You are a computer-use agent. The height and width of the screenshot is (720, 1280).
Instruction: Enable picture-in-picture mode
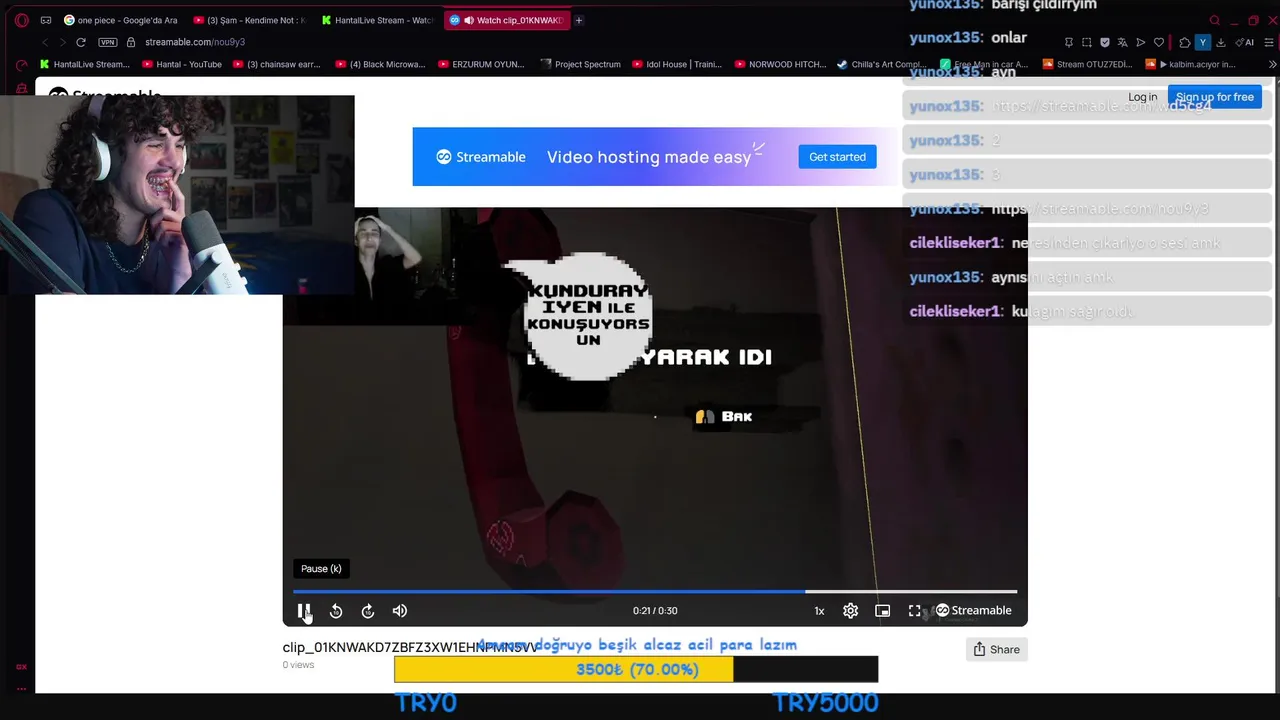[883, 611]
